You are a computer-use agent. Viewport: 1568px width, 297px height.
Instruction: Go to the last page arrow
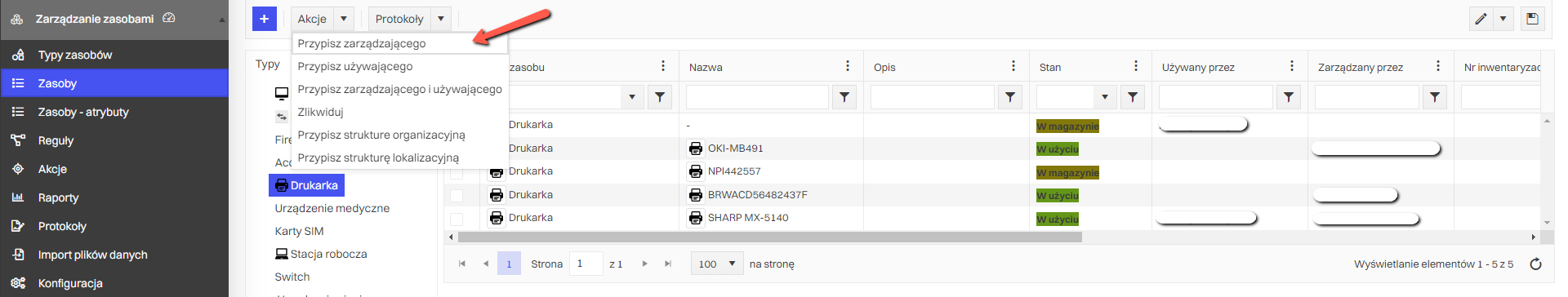click(x=668, y=264)
